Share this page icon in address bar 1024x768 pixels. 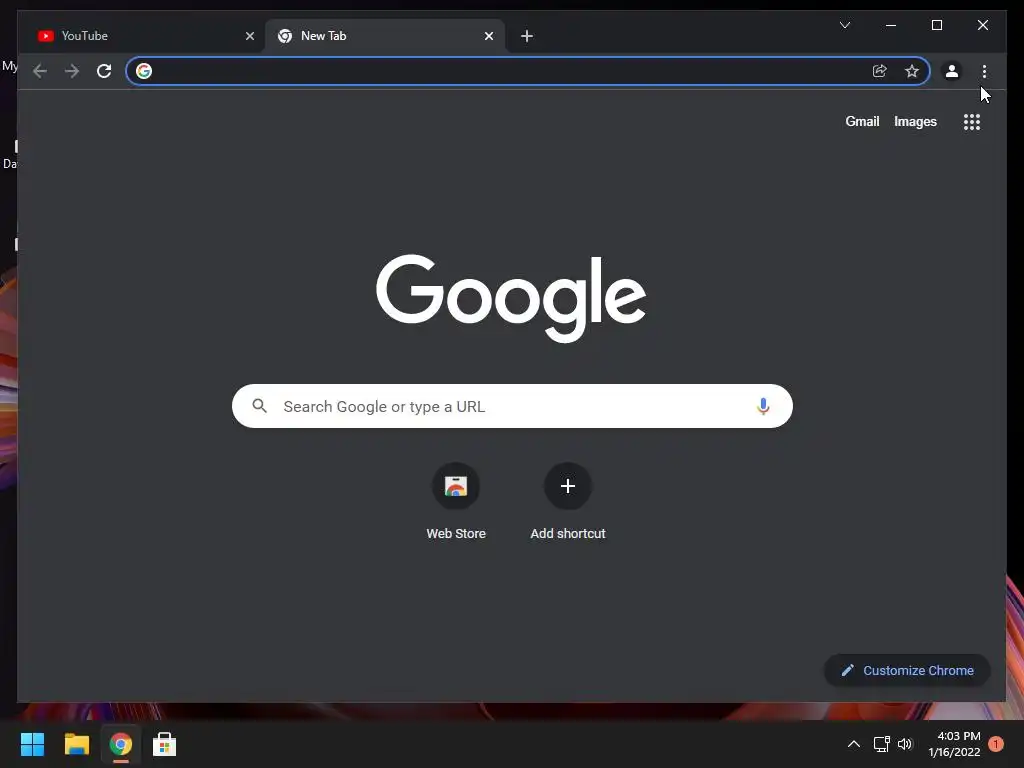(x=880, y=71)
